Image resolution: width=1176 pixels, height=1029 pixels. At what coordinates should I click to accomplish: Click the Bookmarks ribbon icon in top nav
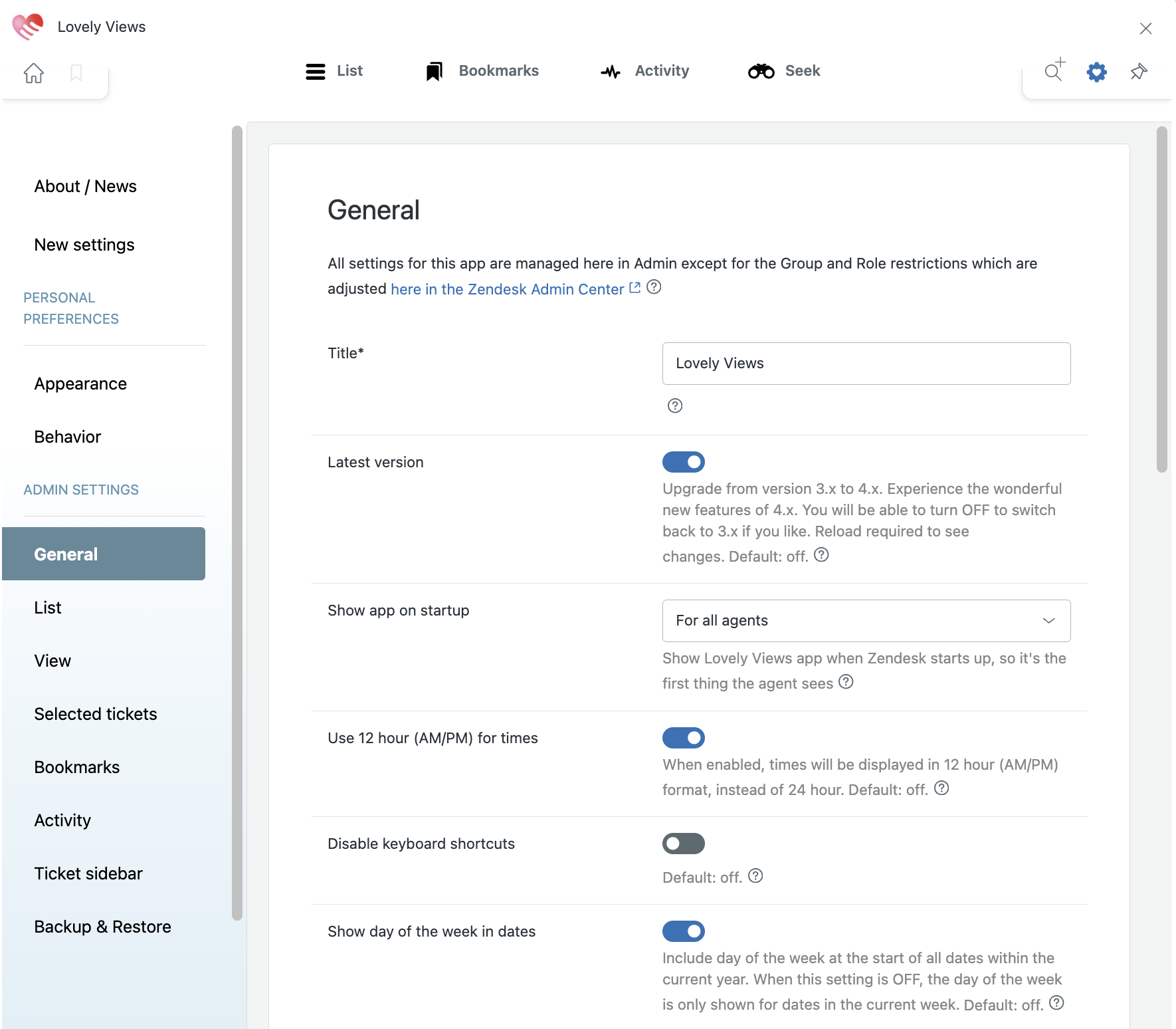435,71
